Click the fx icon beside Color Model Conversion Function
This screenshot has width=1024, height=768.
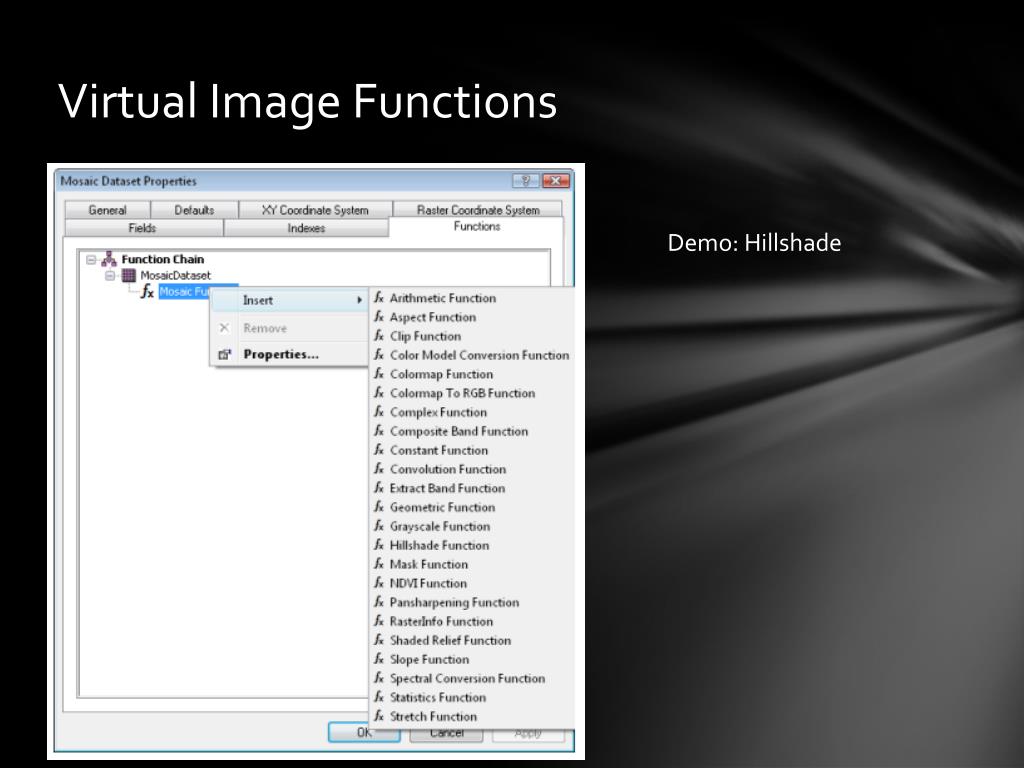tap(379, 355)
